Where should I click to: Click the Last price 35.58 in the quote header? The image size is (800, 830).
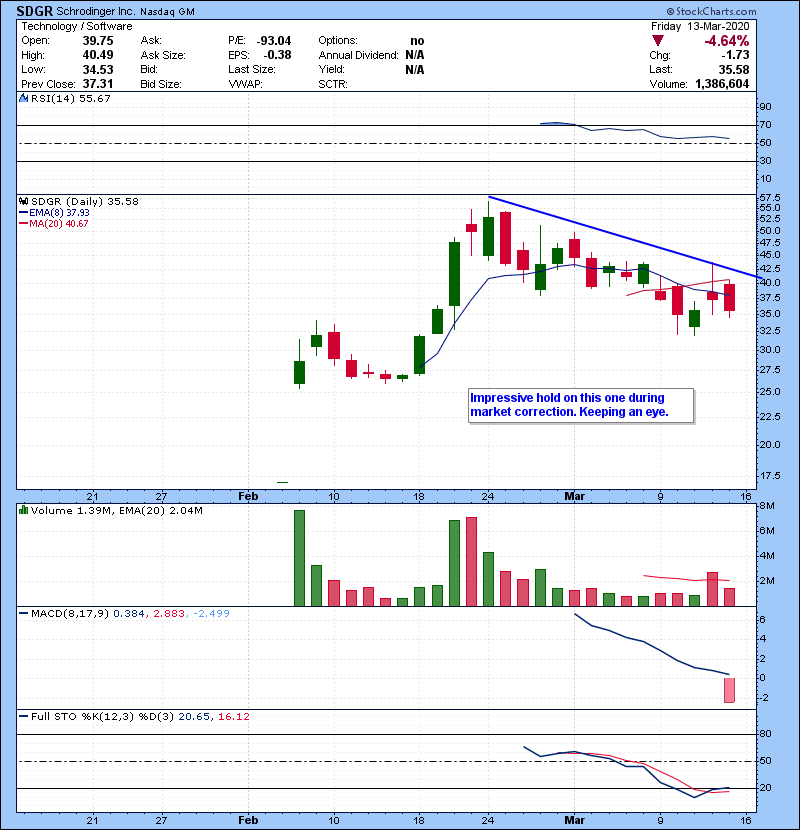(734, 69)
